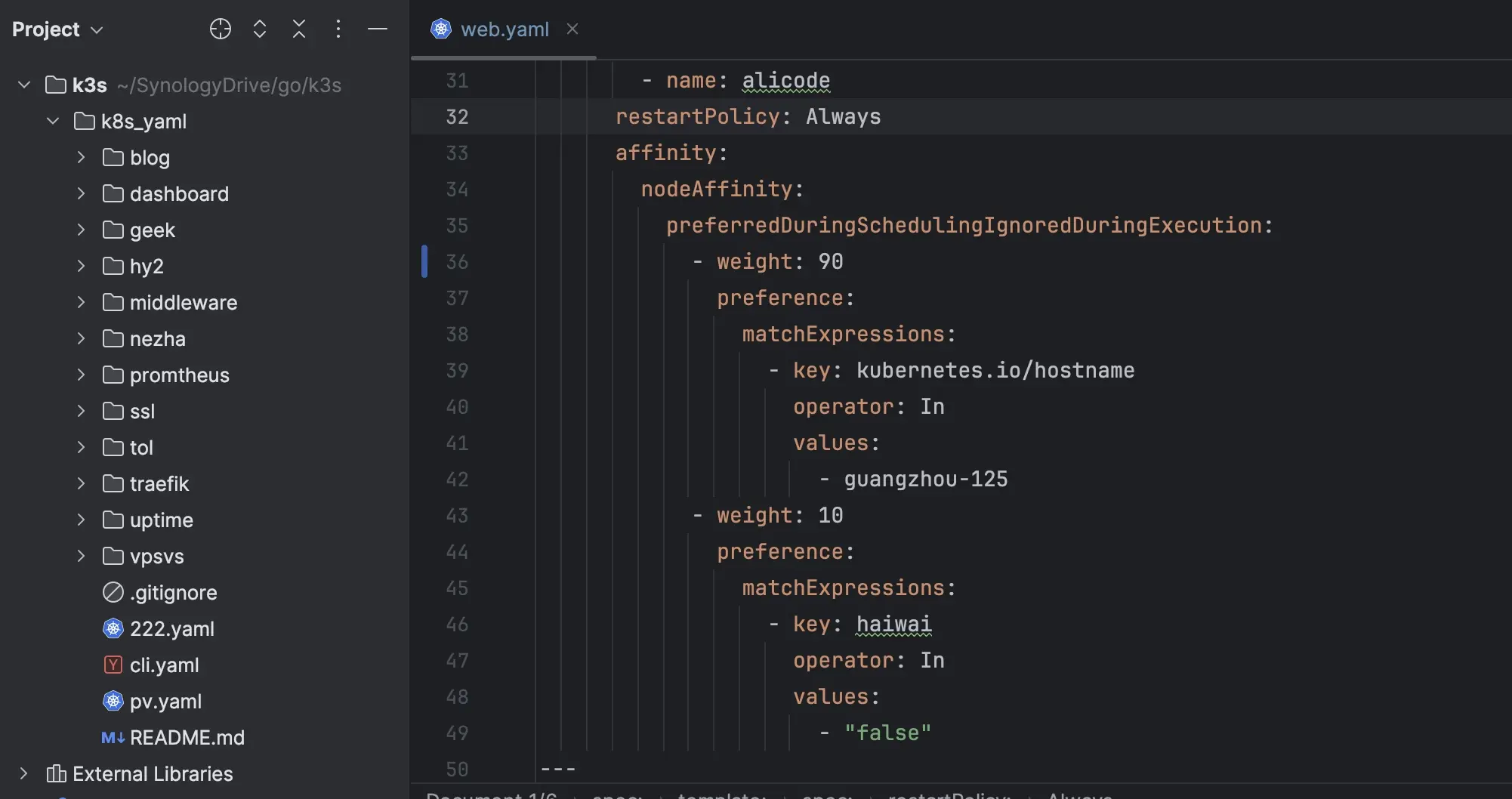Collapse the k8s_yaml folder
The height and width of the screenshot is (799, 1512).
click(53, 121)
